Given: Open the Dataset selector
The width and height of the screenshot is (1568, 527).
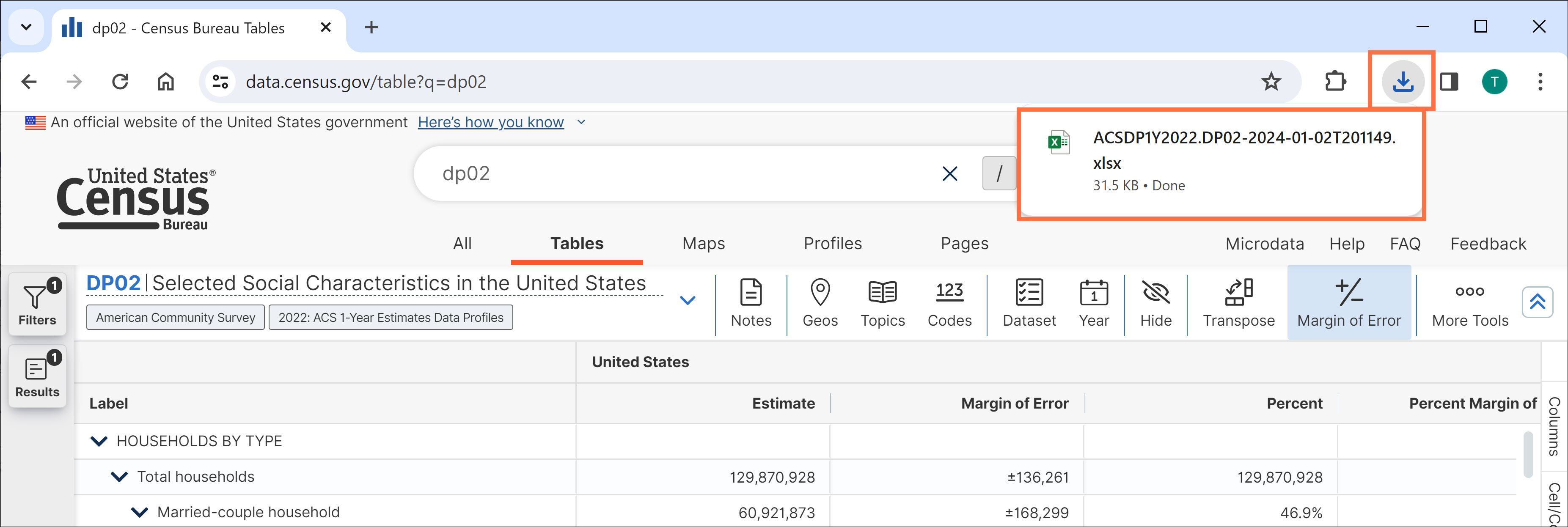Looking at the screenshot, I should tap(1029, 302).
